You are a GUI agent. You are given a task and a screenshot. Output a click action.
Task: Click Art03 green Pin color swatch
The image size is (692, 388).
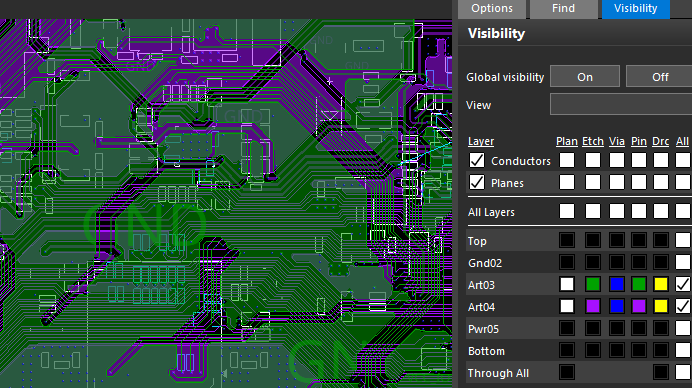(639, 284)
